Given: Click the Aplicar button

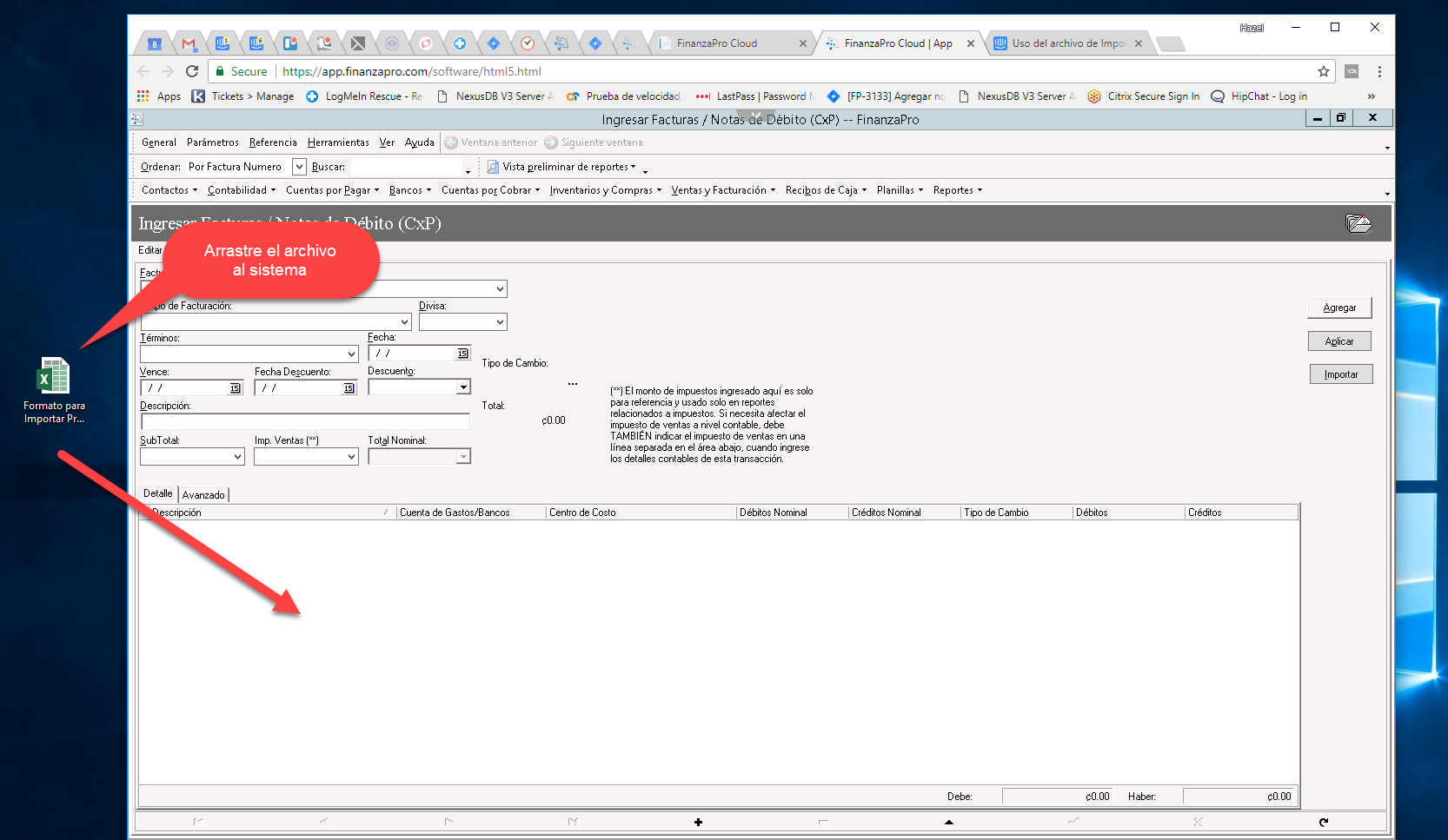Looking at the screenshot, I should click(1339, 341).
